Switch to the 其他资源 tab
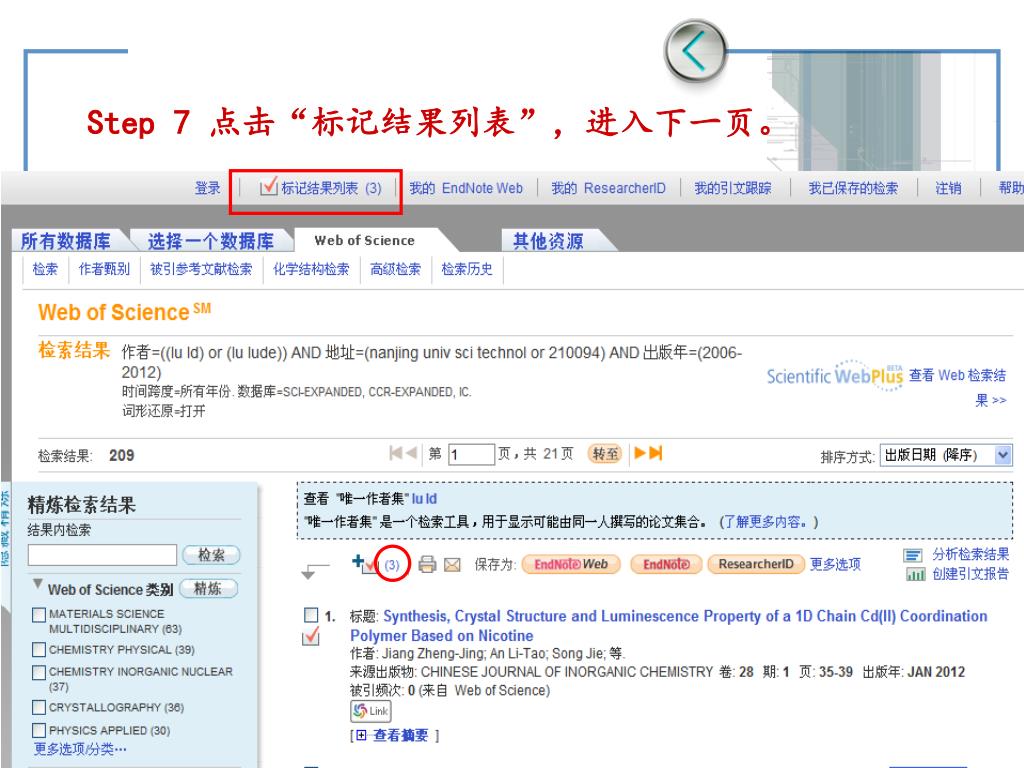Image resolution: width=1024 pixels, height=768 pixels. point(548,241)
